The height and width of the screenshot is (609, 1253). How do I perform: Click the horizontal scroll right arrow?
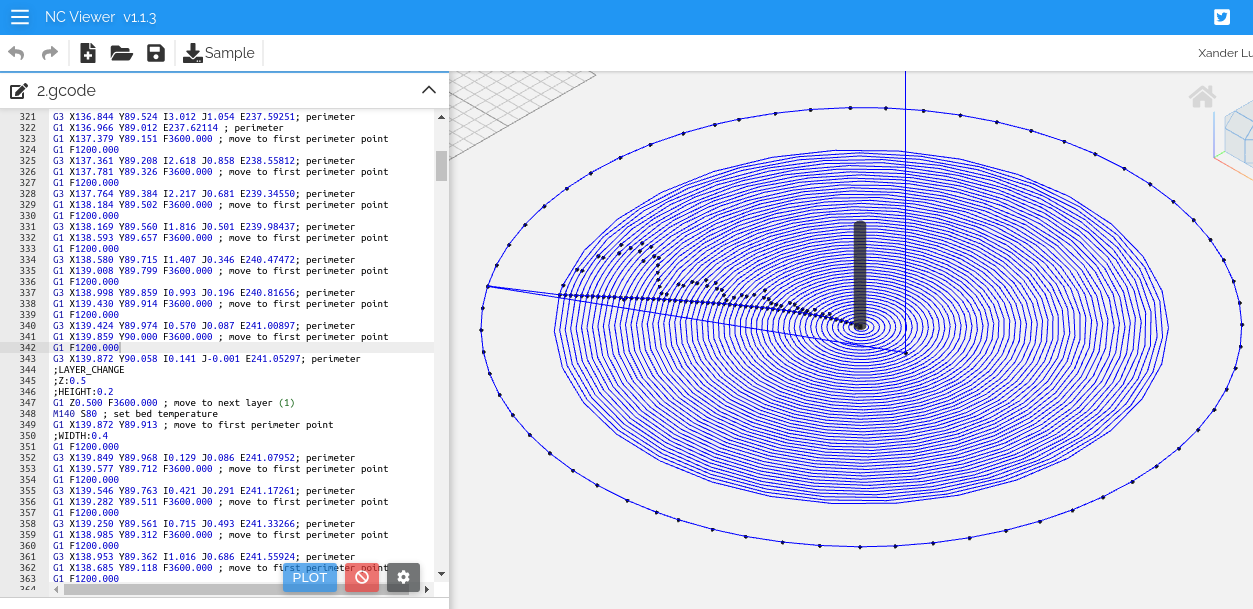pyautogui.click(x=427, y=589)
